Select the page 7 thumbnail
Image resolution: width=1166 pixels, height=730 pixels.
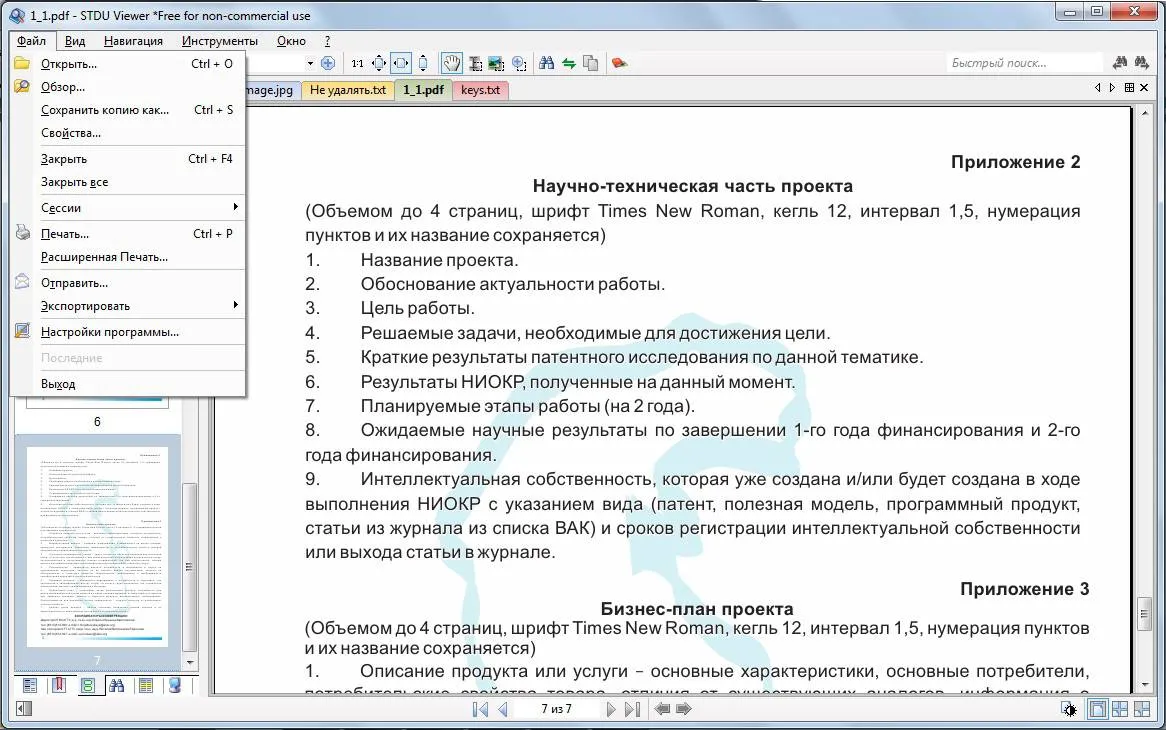pyautogui.click(x=97, y=546)
